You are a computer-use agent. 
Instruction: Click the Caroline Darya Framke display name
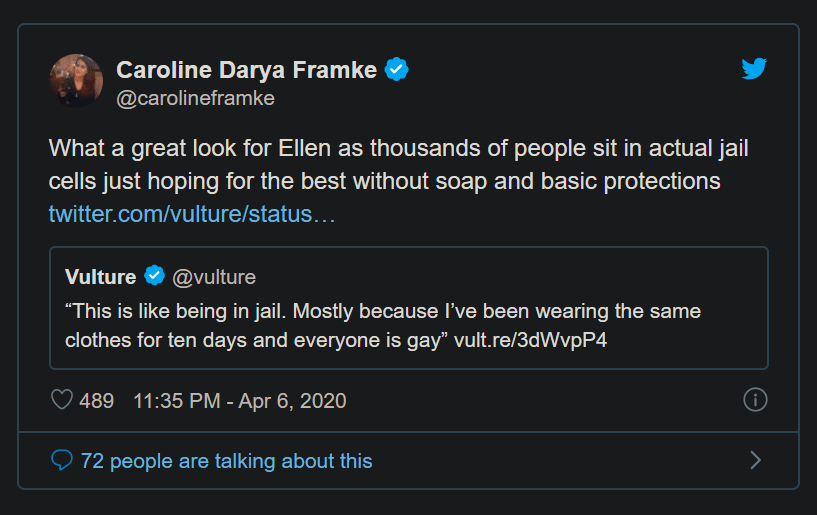coord(246,69)
